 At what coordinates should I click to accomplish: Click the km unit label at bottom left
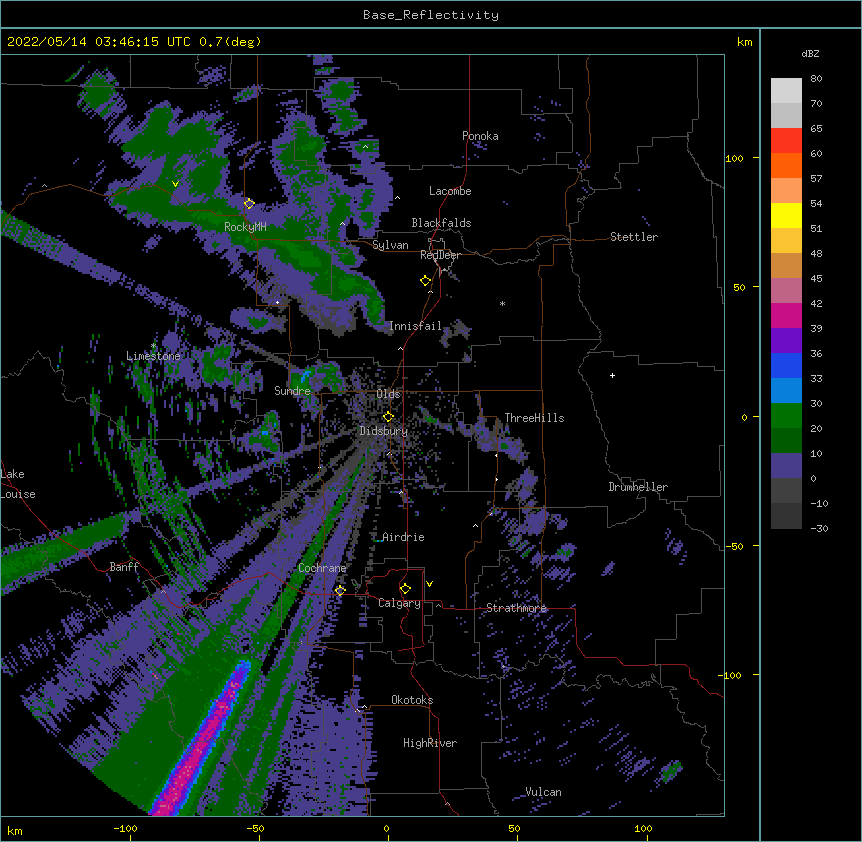(x=15, y=831)
